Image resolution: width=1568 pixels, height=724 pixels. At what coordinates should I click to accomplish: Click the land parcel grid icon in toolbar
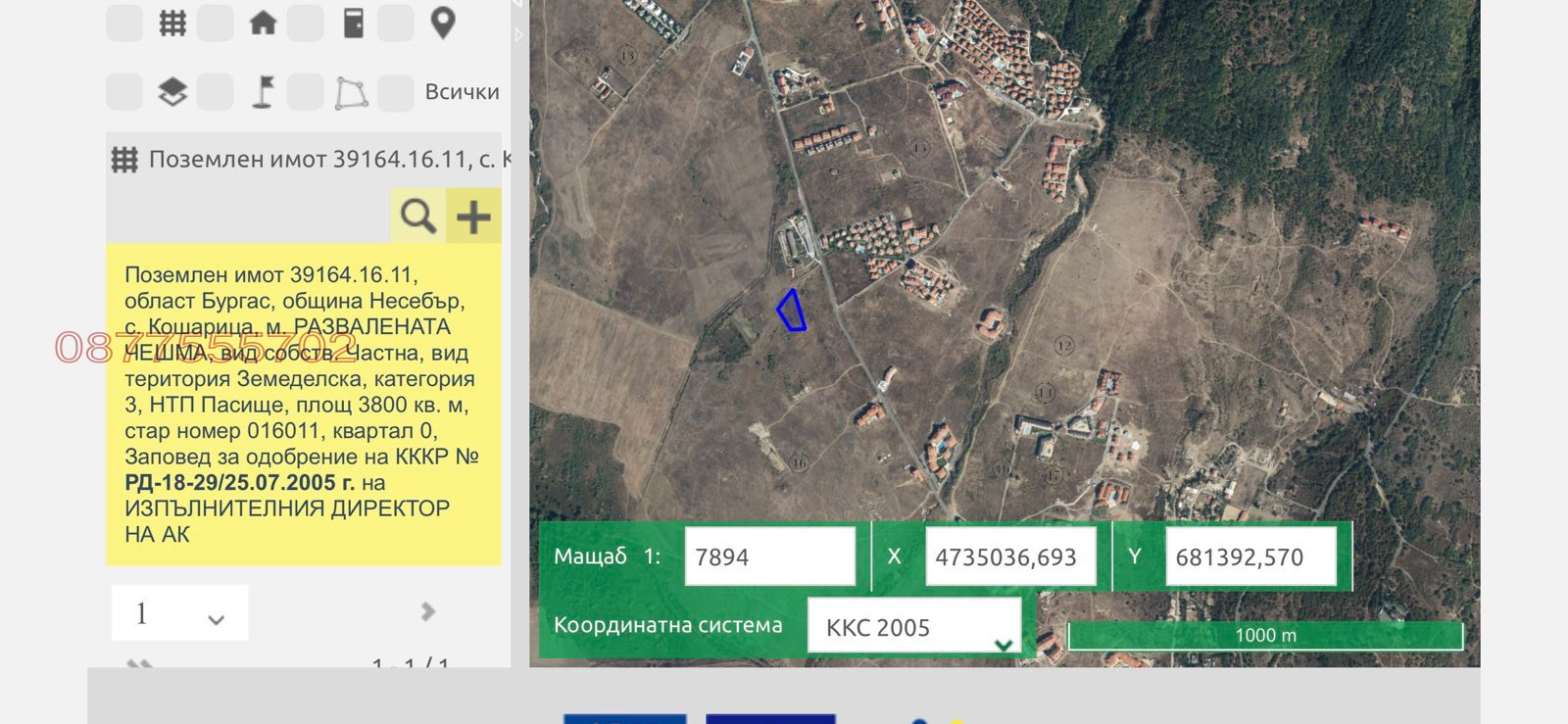pos(172,23)
